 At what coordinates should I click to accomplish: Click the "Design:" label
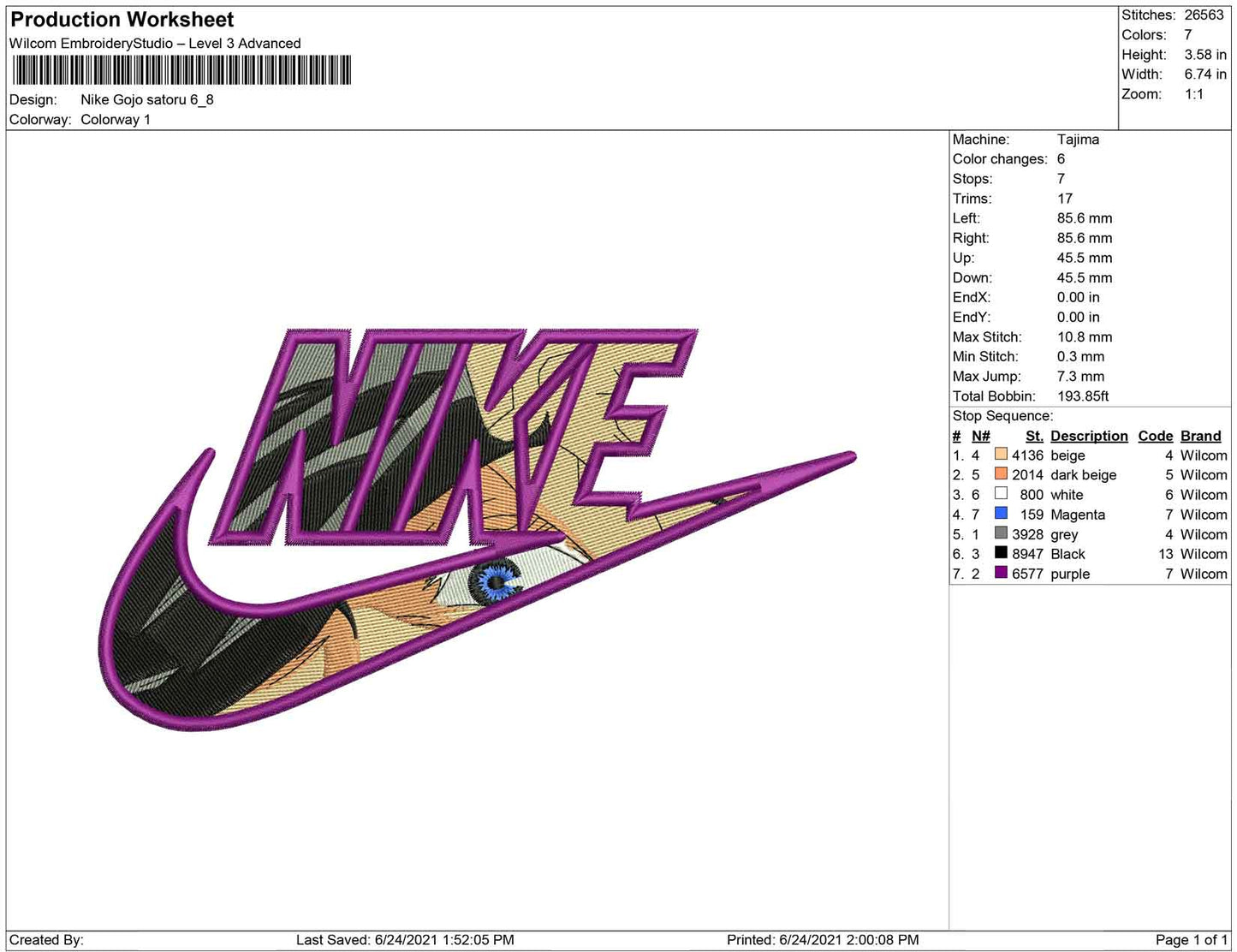point(33,99)
